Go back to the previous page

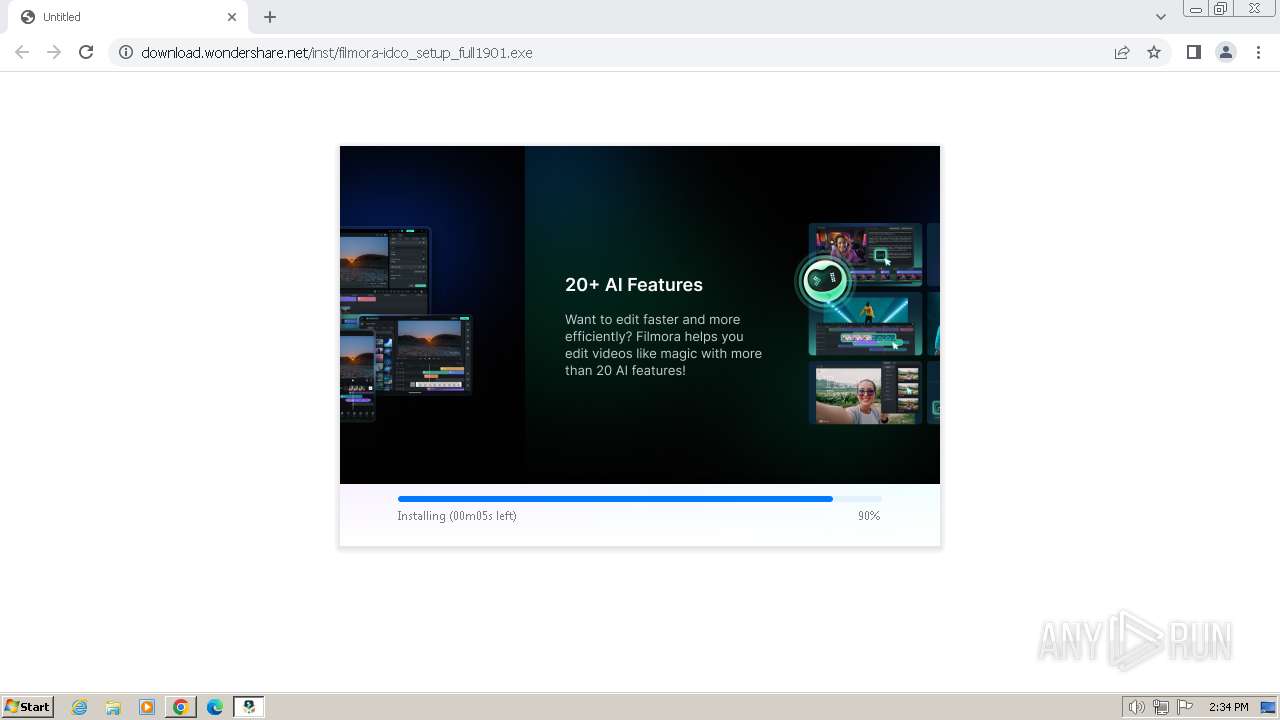[x=22, y=52]
